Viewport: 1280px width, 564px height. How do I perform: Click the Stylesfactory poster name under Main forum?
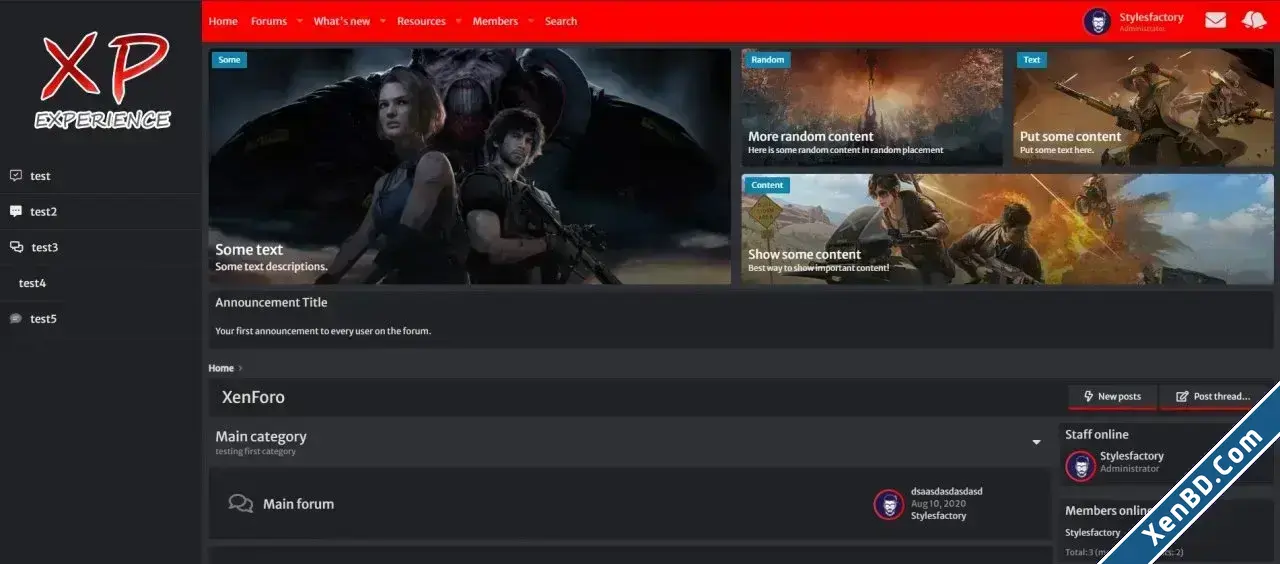pos(939,516)
